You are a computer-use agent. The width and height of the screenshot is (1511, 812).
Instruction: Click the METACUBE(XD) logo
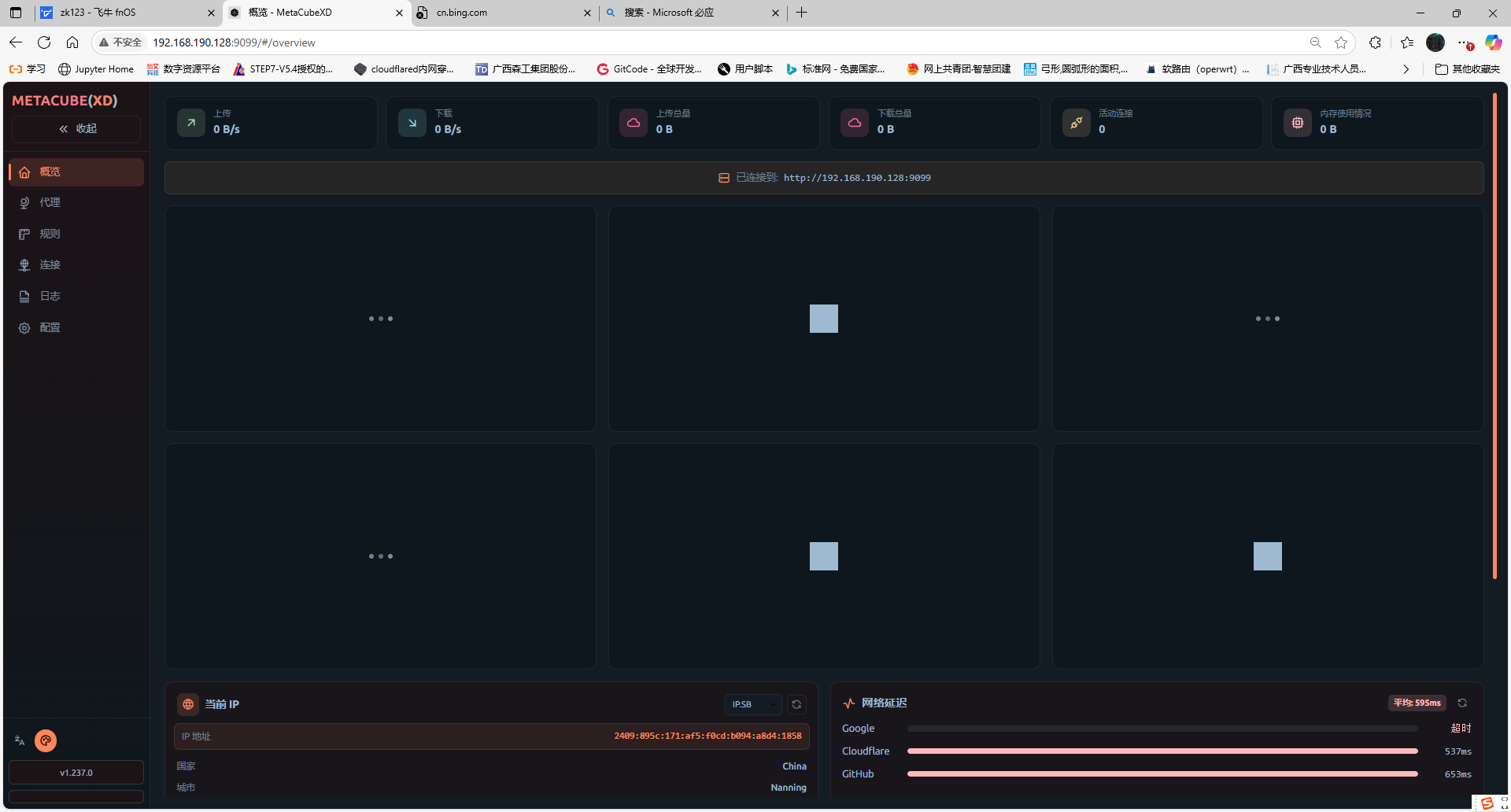coord(65,101)
